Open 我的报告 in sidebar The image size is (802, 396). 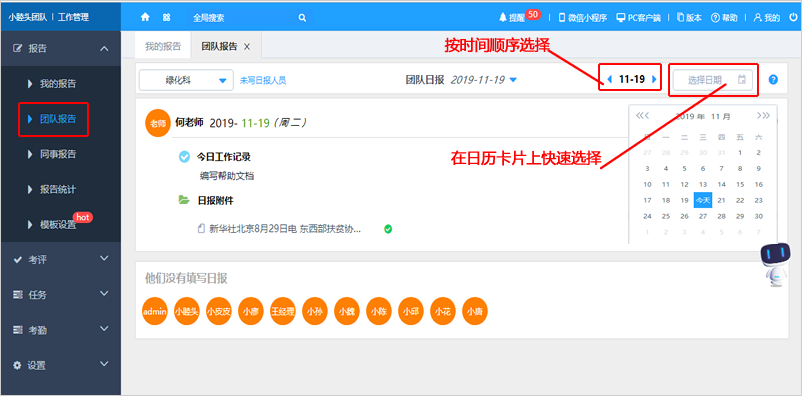(x=58, y=84)
